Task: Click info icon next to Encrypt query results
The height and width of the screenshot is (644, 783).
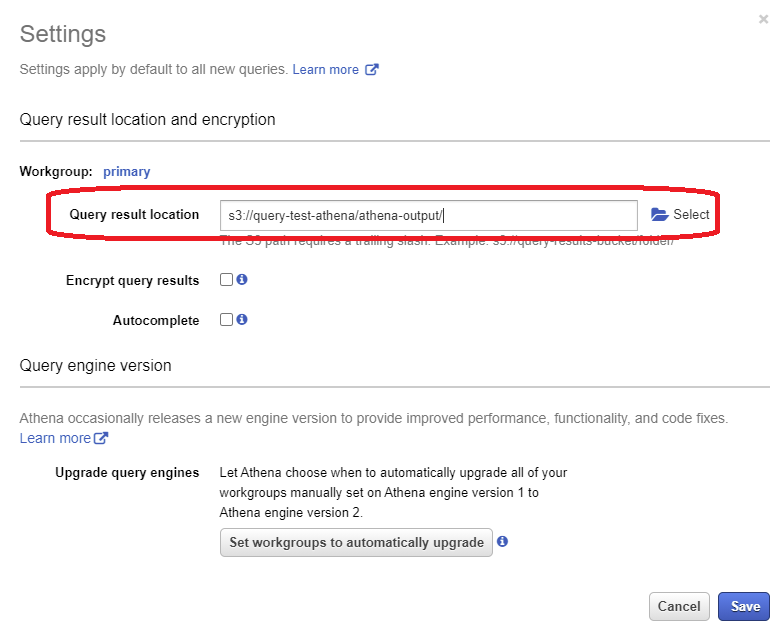Action: pyautogui.click(x=242, y=280)
